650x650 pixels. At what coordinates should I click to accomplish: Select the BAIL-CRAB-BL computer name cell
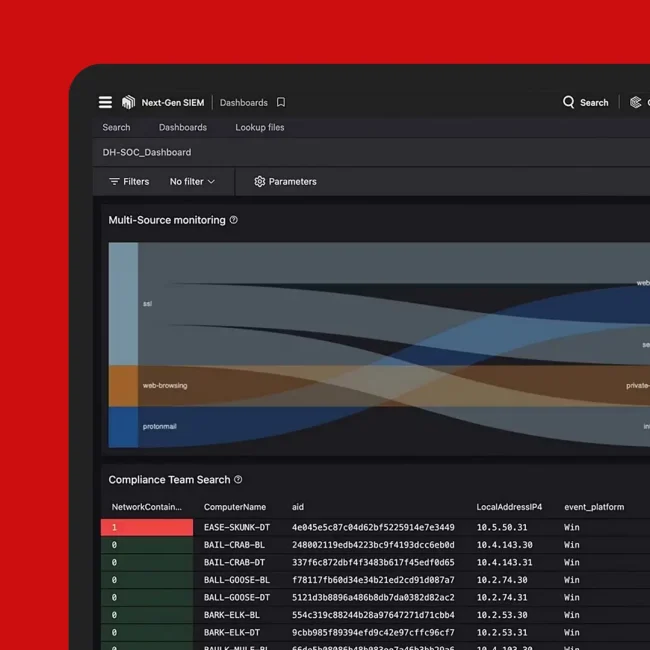pos(234,545)
